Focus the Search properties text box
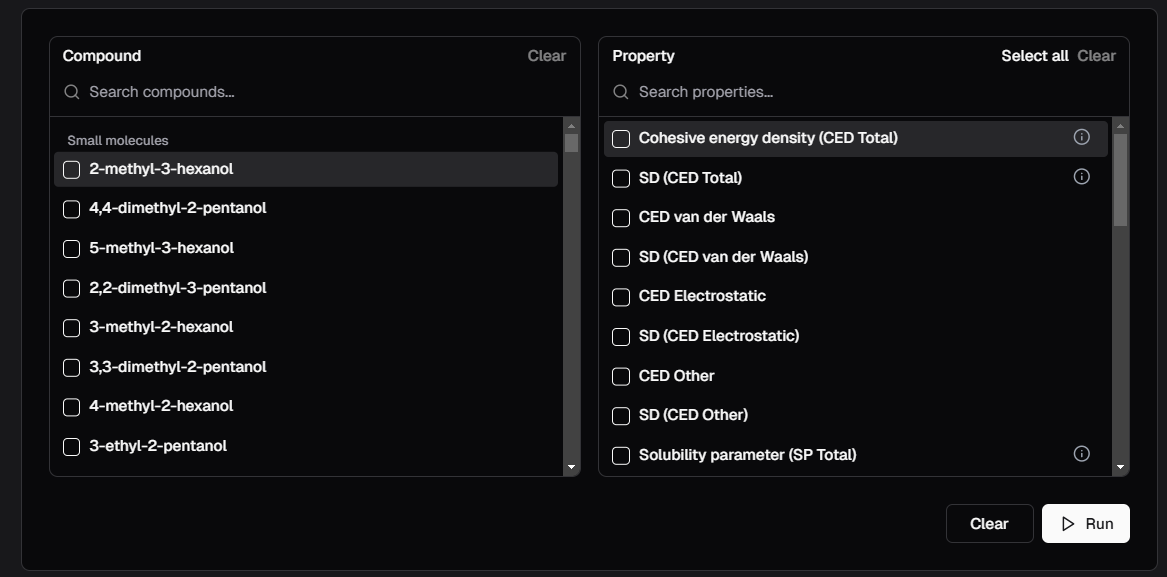The width and height of the screenshot is (1167, 577). click(870, 92)
